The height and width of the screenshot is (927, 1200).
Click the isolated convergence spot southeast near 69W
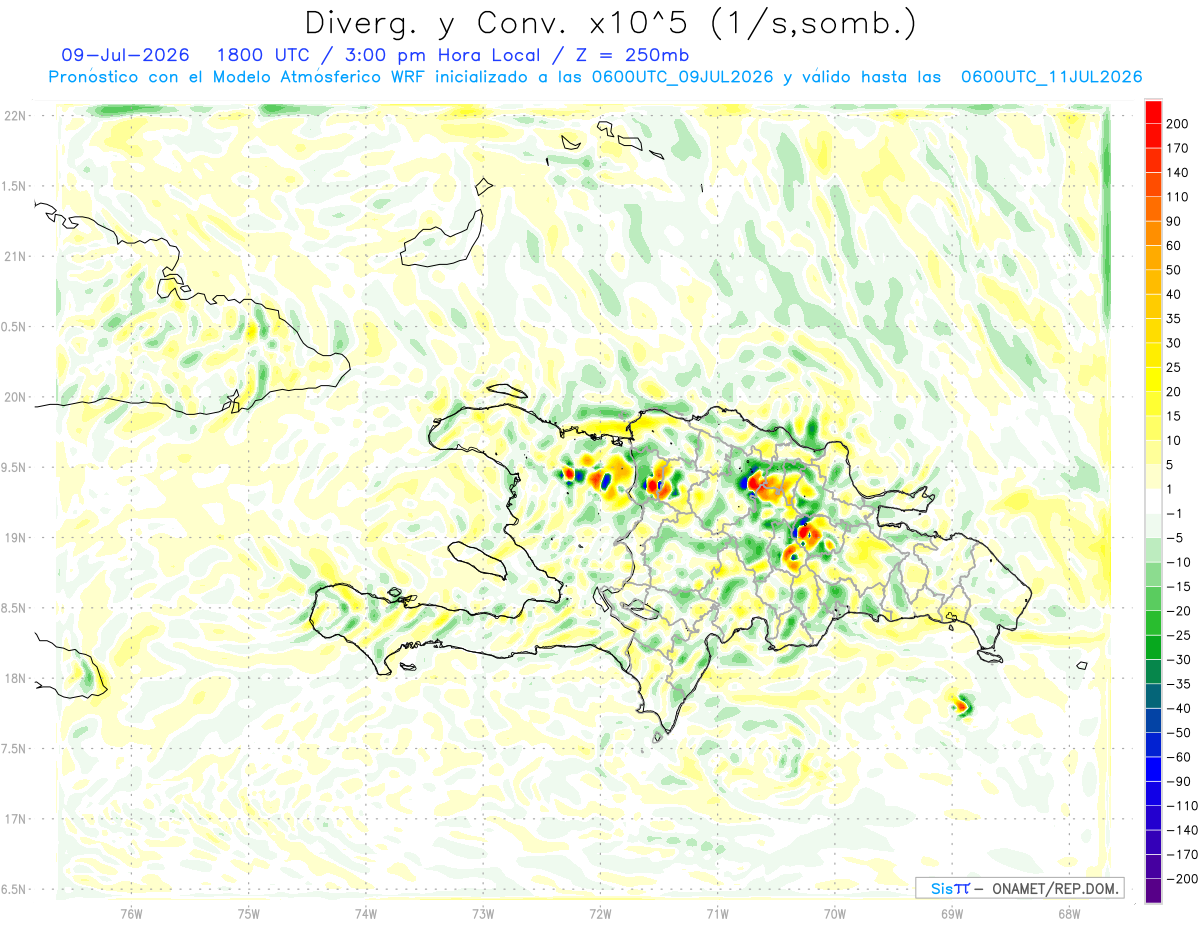click(x=962, y=706)
